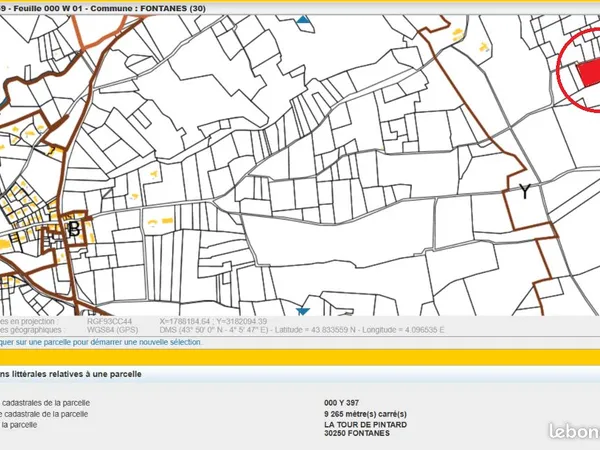
Task: Pan map north with top blue arrow
Action: (303, 19)
